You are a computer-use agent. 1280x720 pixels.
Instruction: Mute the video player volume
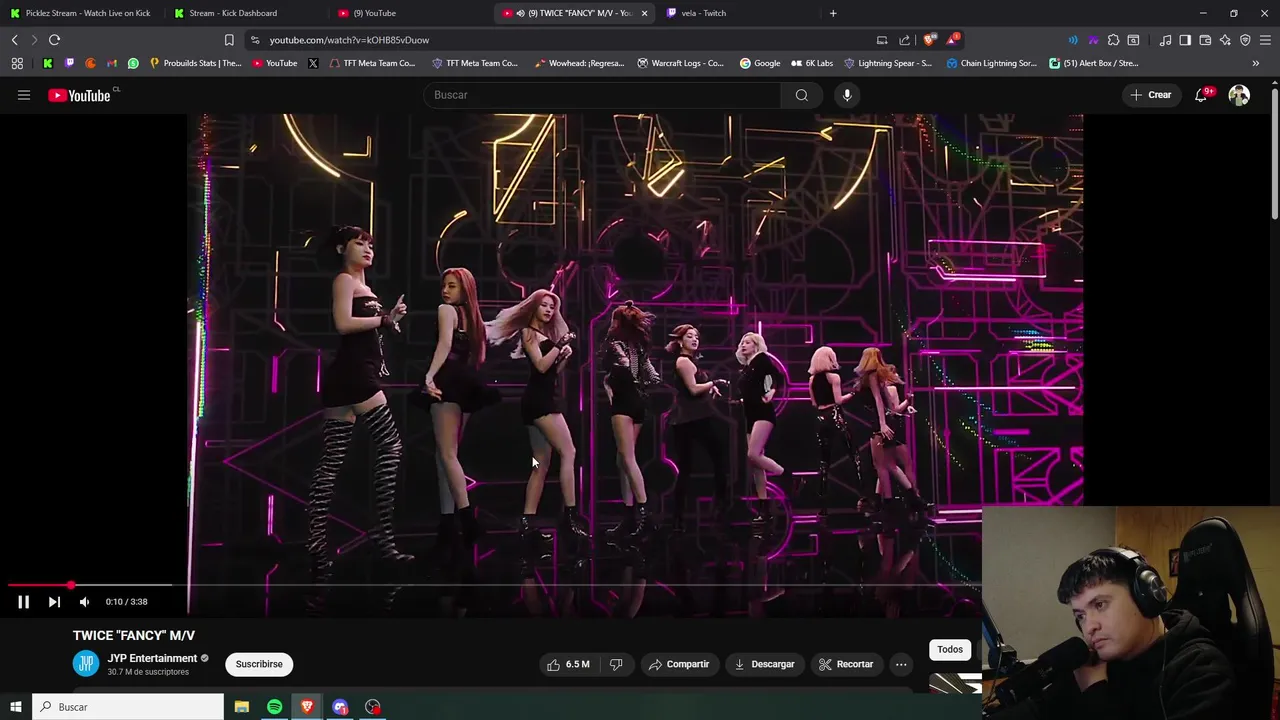pos(84,602)
